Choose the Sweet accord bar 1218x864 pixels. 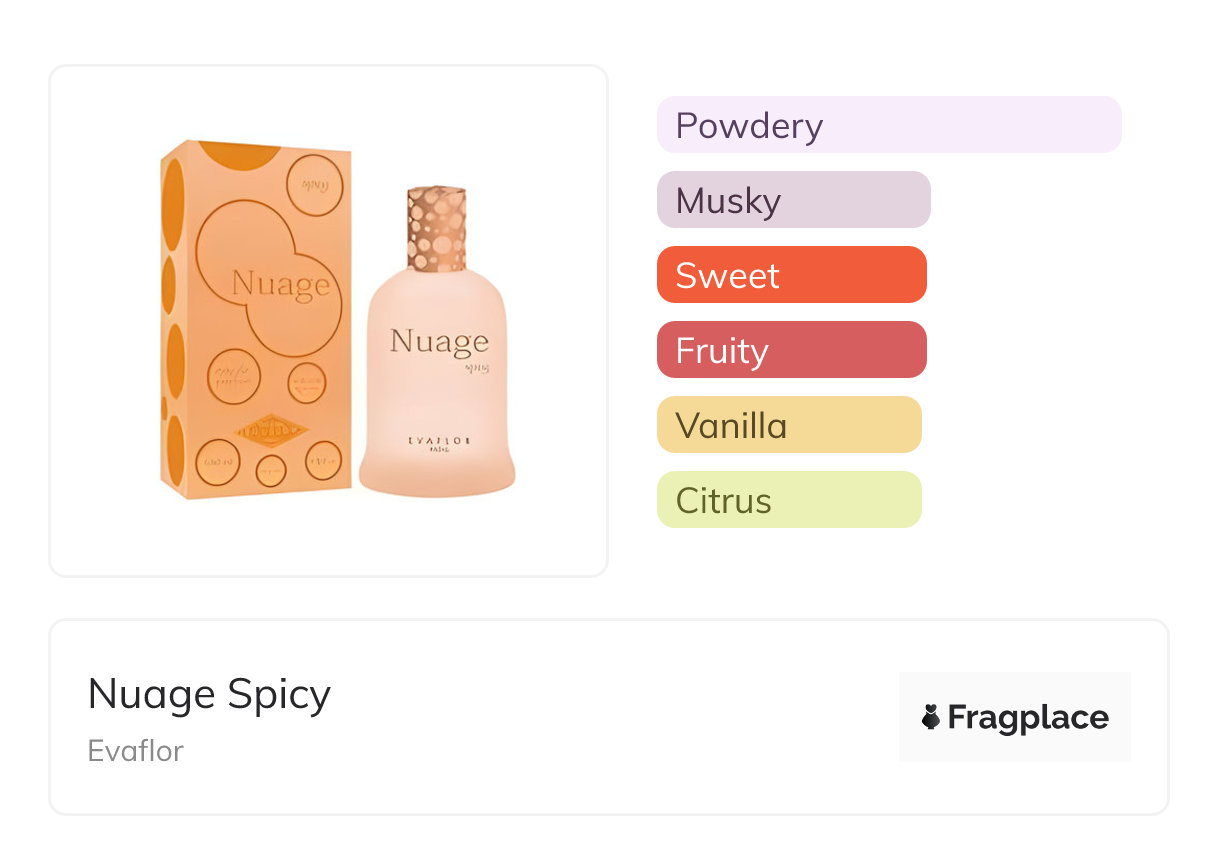tap(791, 275)
